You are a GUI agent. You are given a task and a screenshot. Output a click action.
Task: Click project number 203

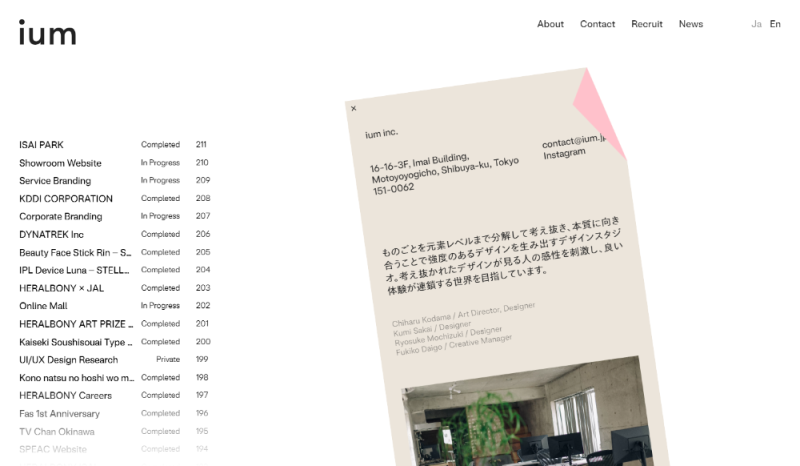point(203,288)
